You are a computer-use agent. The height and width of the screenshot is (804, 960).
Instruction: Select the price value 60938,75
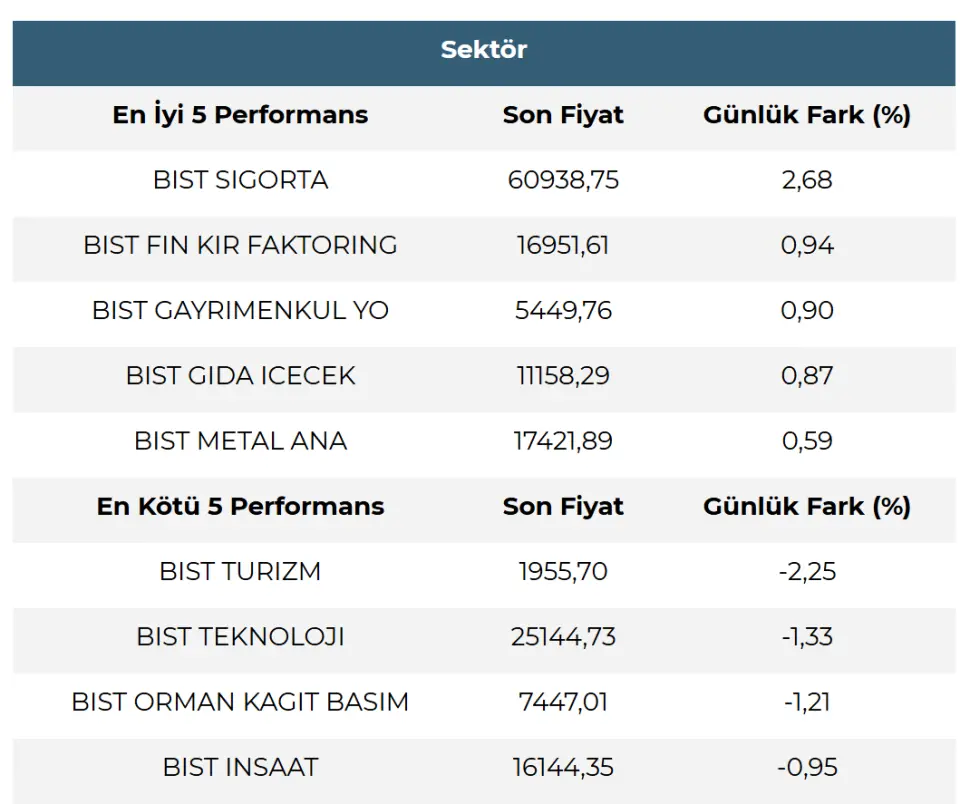pos(563,180)
